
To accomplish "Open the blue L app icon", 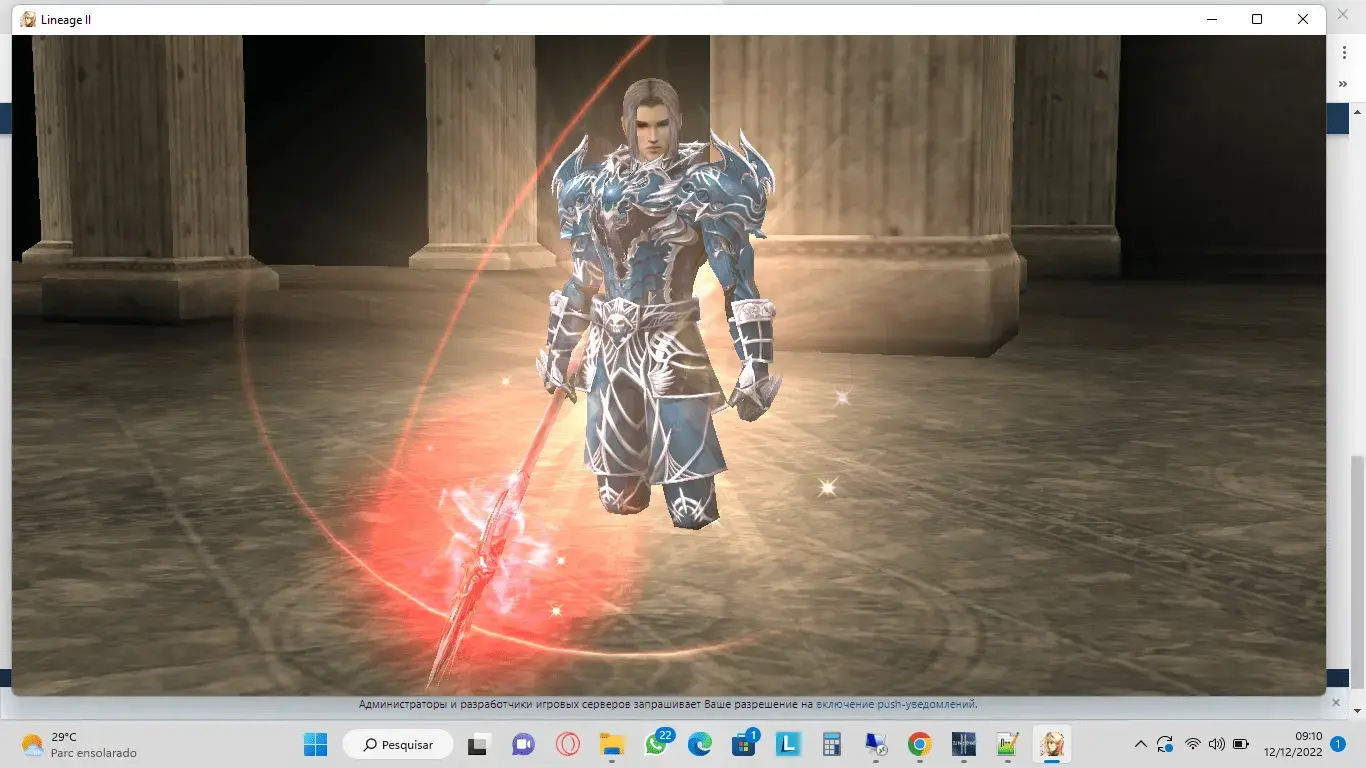I will (x=788, y=744).
